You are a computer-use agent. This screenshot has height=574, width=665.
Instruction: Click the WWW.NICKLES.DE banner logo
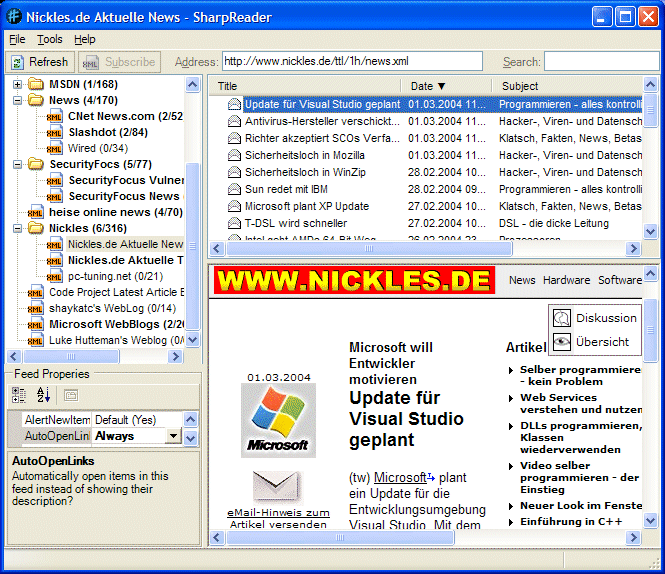pos(355,280)
